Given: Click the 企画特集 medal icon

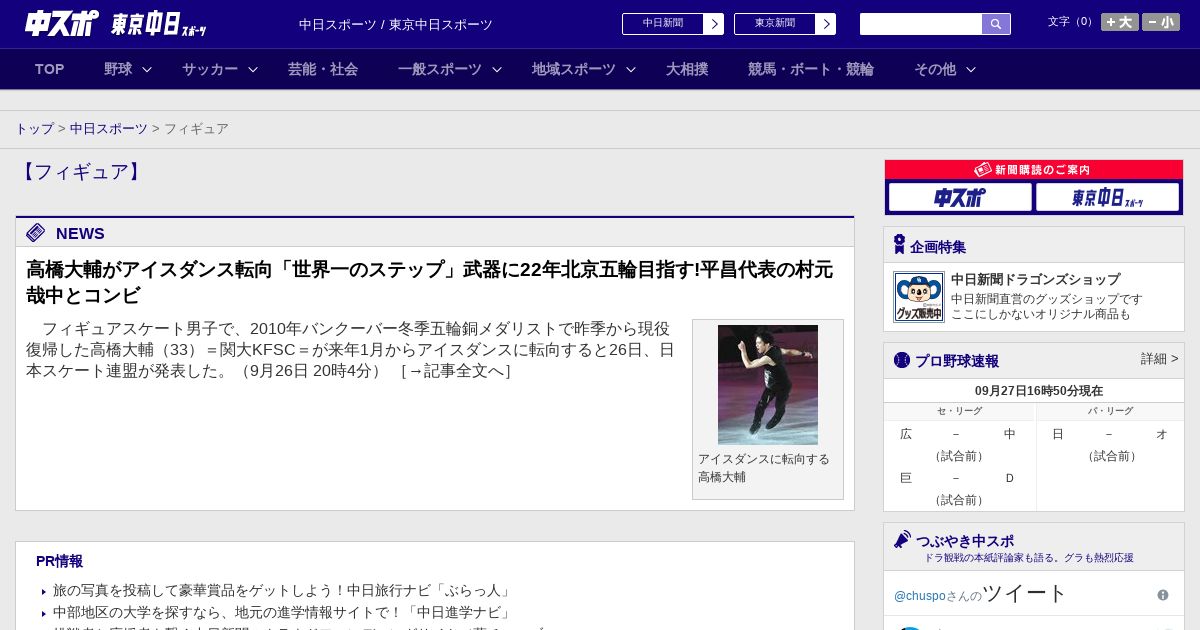Looking at the screenshot, I should click(x=899, y=245).
